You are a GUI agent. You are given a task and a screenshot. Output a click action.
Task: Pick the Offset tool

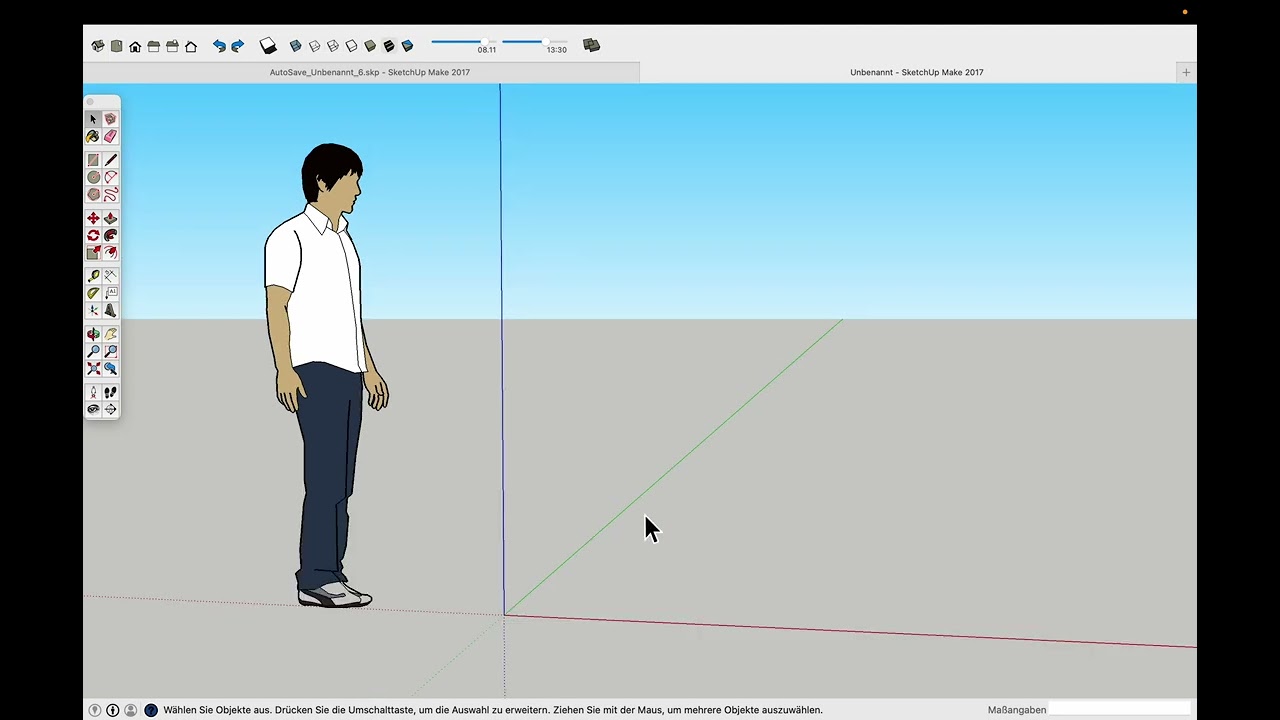click(x=110, y=252)
